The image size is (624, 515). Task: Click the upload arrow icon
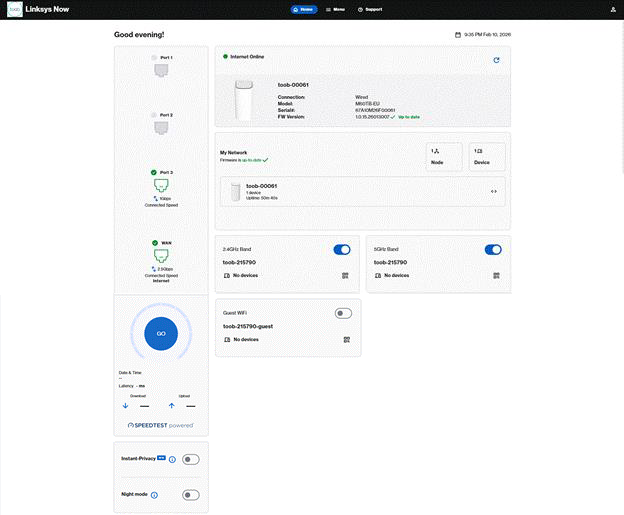(x=172, y=406)
